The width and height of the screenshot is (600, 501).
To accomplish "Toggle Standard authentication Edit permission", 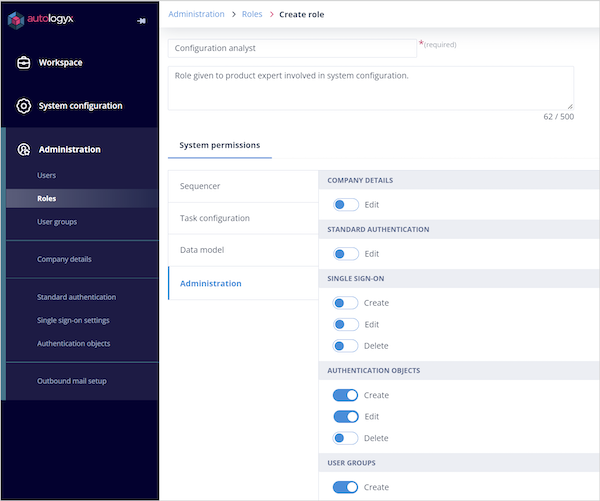I will point(346,254).
